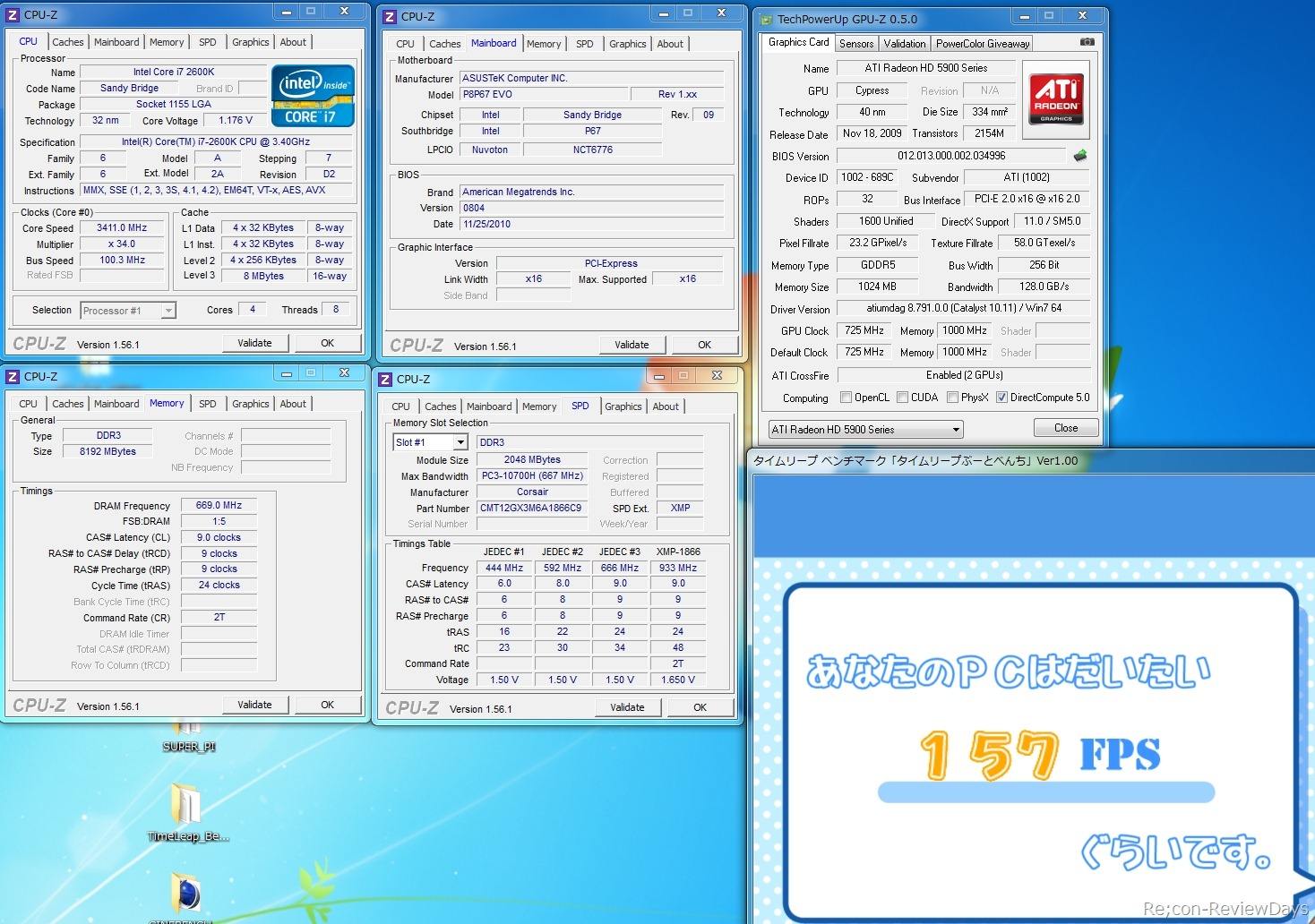1315x924 pixels.
Task: Click the Intel Core i7 inside logo
Action: click(313, 96)
